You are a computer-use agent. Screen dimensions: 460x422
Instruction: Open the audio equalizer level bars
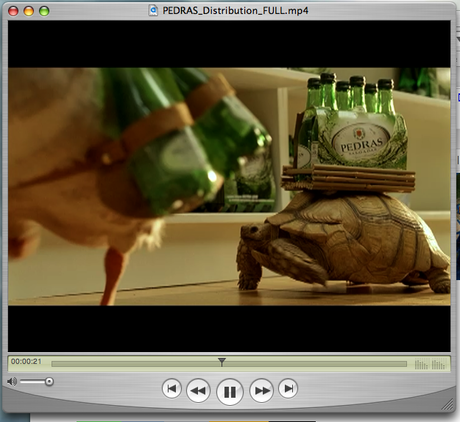[x=430, y=364]
